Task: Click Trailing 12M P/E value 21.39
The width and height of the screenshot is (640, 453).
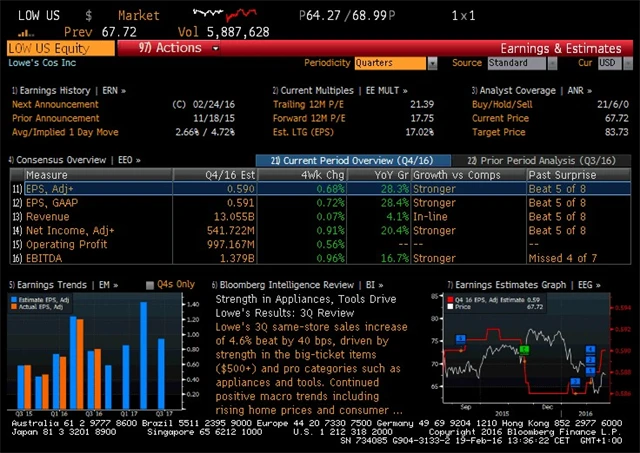Action: coord(422,104)
